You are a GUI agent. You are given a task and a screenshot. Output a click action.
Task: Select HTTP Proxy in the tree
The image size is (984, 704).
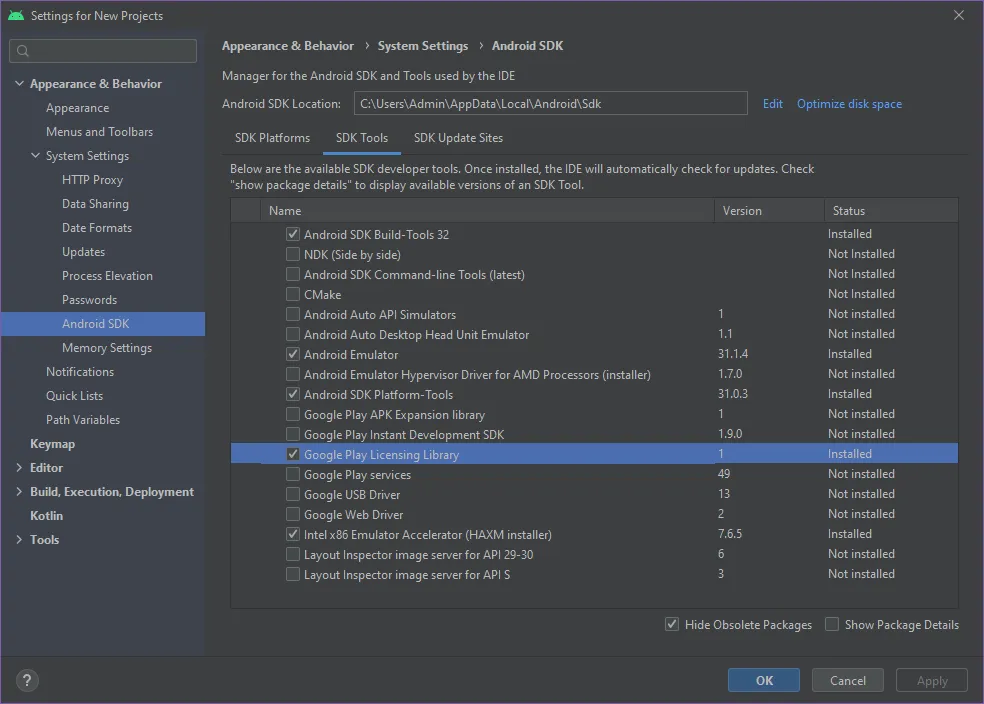pos(92,180)
